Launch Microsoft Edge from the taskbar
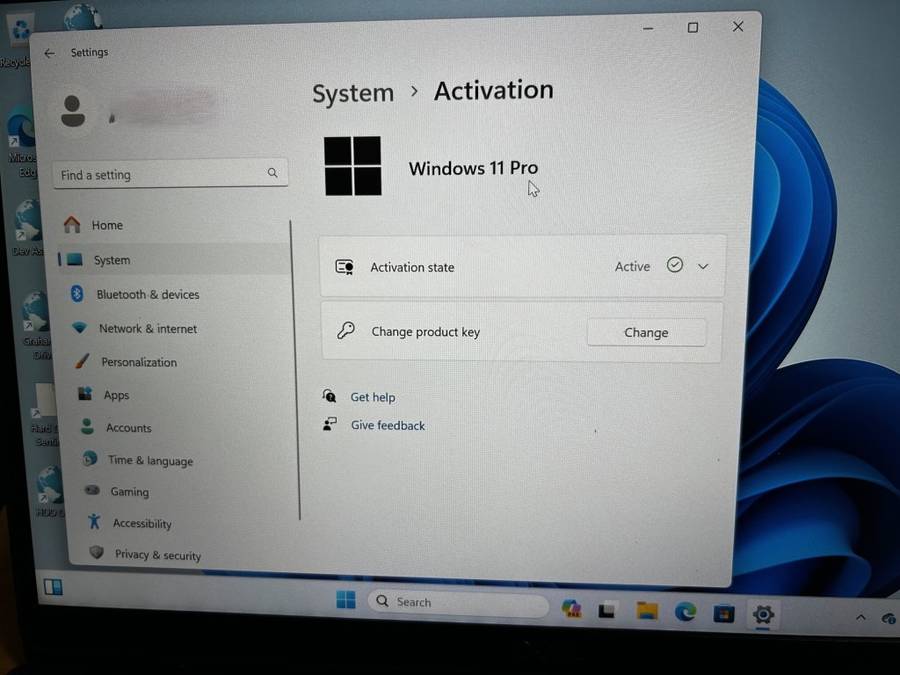 [x=685, y=612]
